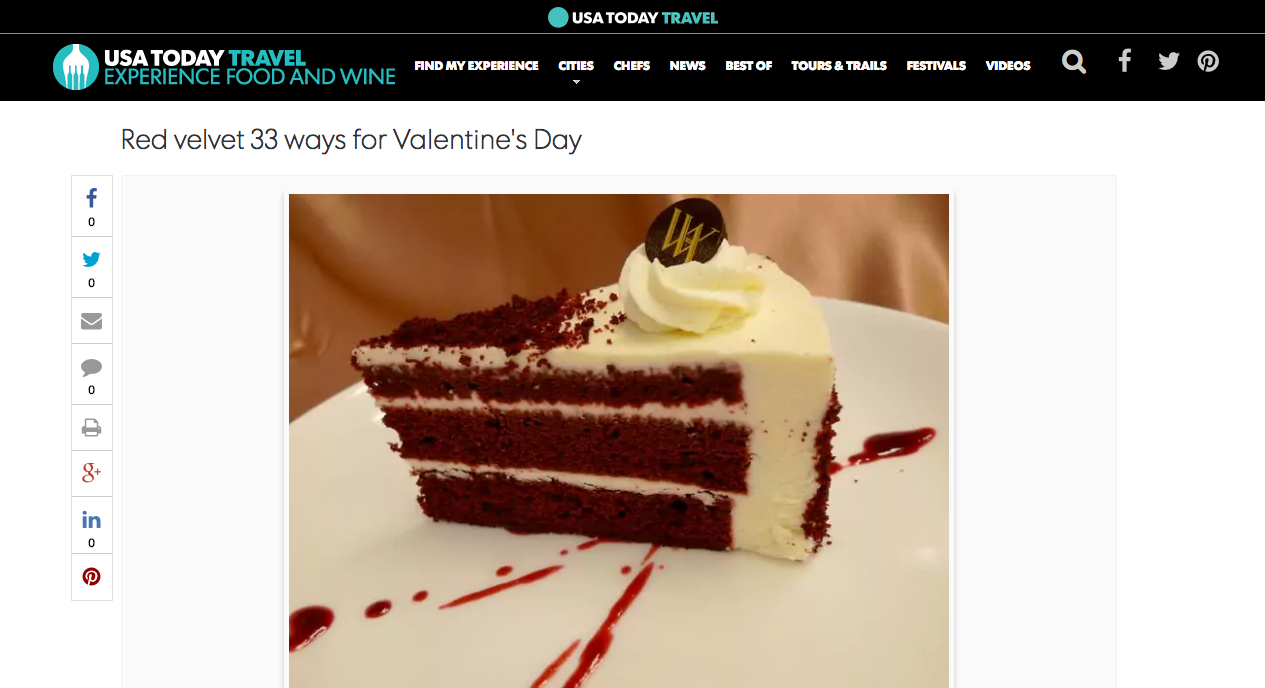
Task: Open the search magnifier icon in header
Action: coord(1074,62)
